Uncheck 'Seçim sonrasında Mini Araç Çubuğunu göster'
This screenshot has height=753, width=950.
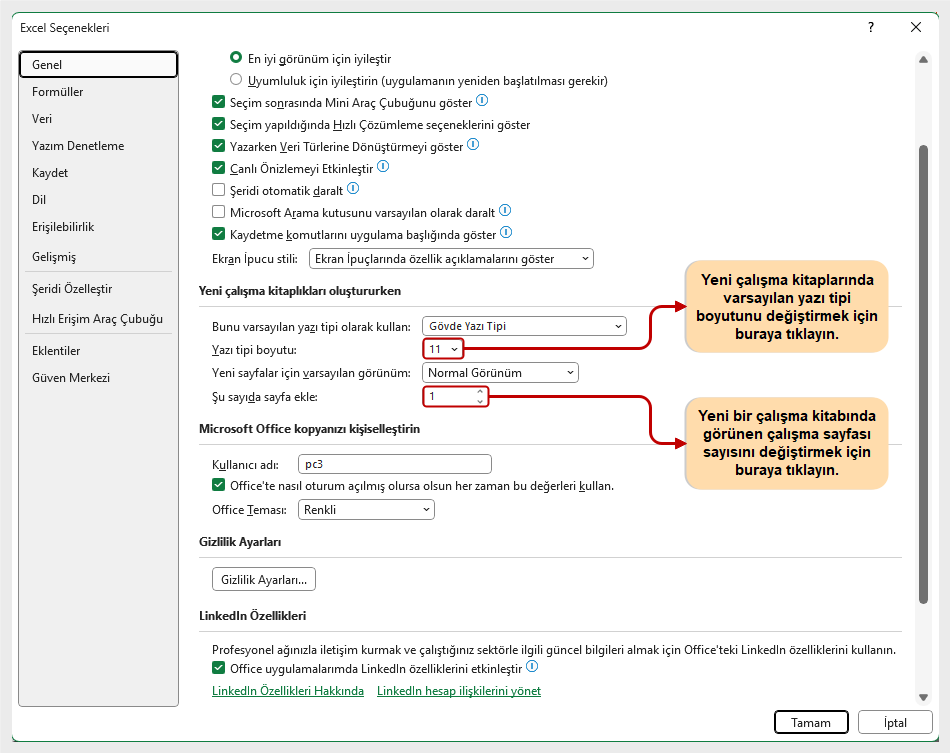pyautogui.click(x=219, y=102)
